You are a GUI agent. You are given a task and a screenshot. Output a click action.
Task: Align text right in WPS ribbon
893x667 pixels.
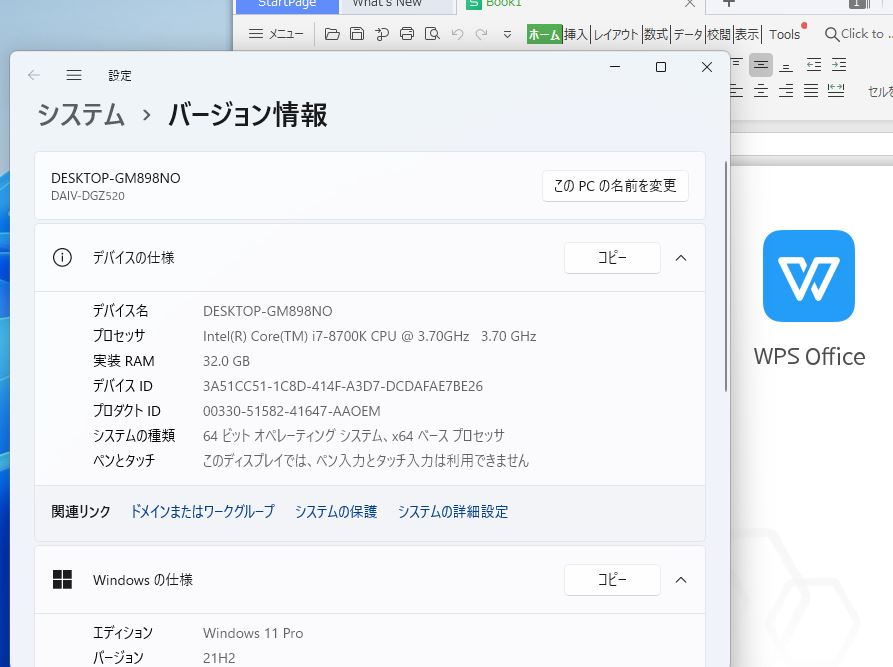point(786,90)
